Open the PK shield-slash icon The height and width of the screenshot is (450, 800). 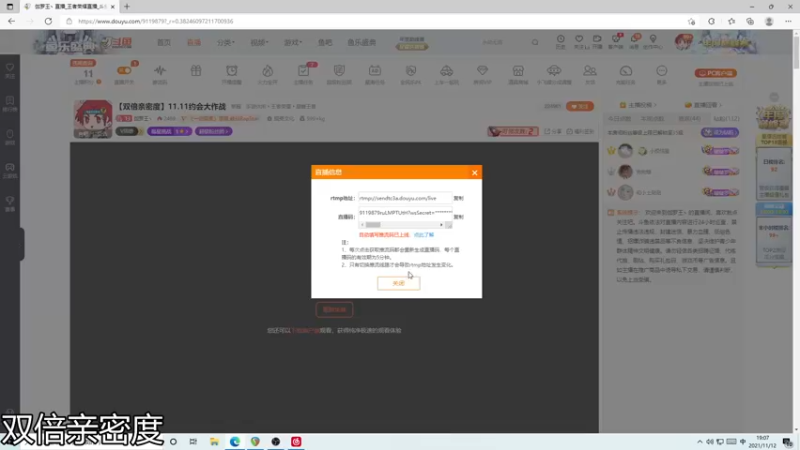pyautogui.click(x=411, y=71)
